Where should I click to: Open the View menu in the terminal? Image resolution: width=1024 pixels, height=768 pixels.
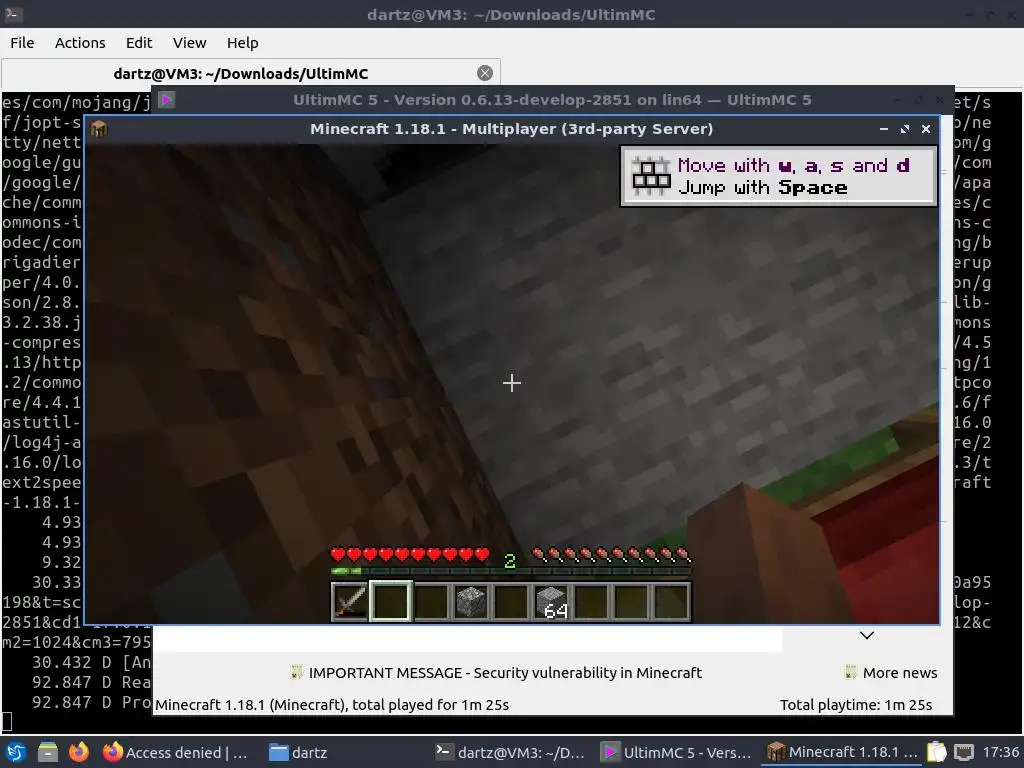189,42
